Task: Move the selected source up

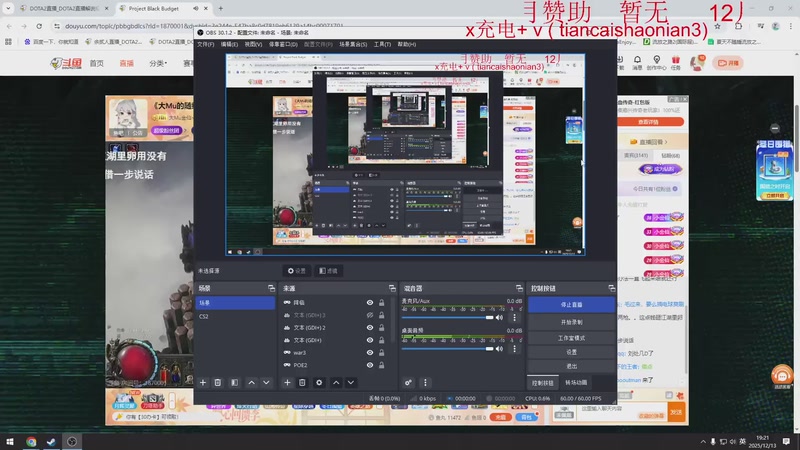Action: (x=336, y=383)
